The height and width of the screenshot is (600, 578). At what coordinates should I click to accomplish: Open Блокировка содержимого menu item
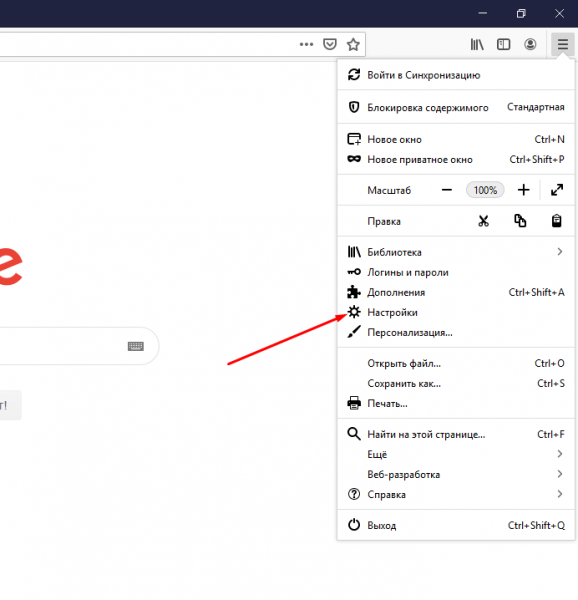[456, 107]
